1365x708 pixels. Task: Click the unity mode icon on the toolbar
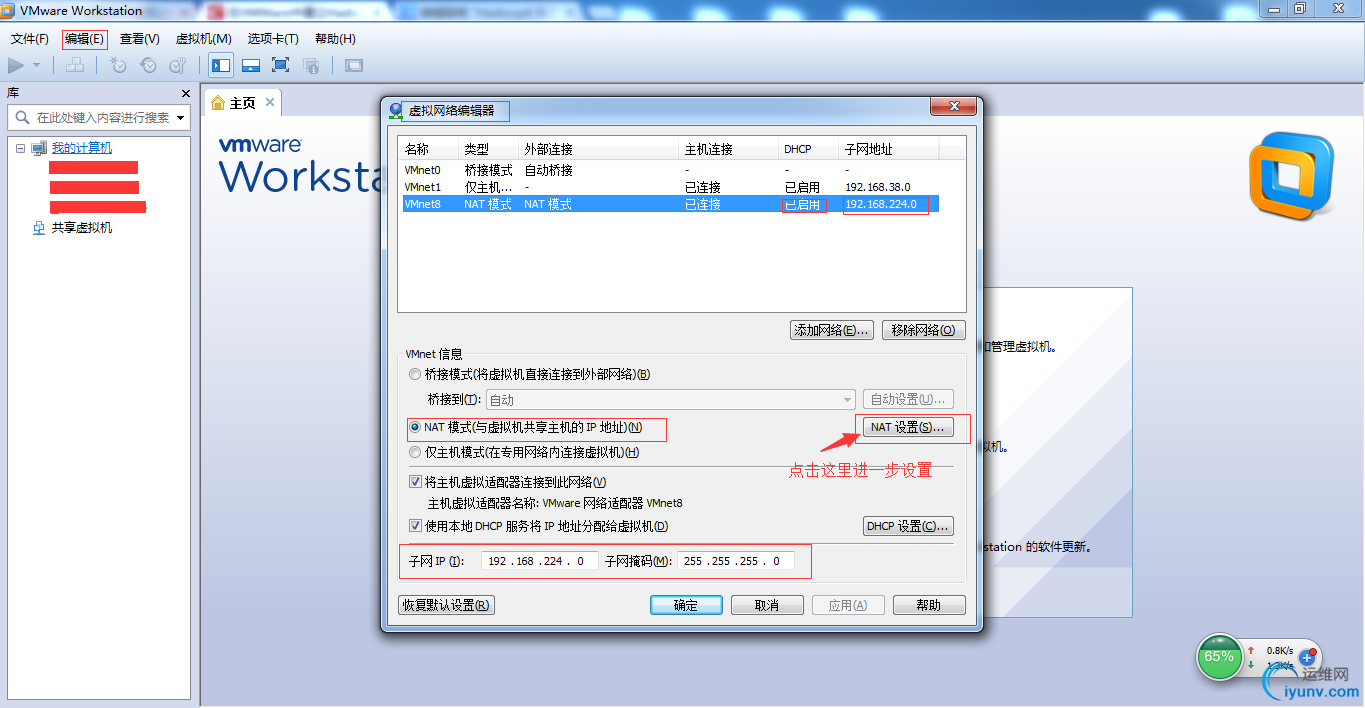[311, 65]
